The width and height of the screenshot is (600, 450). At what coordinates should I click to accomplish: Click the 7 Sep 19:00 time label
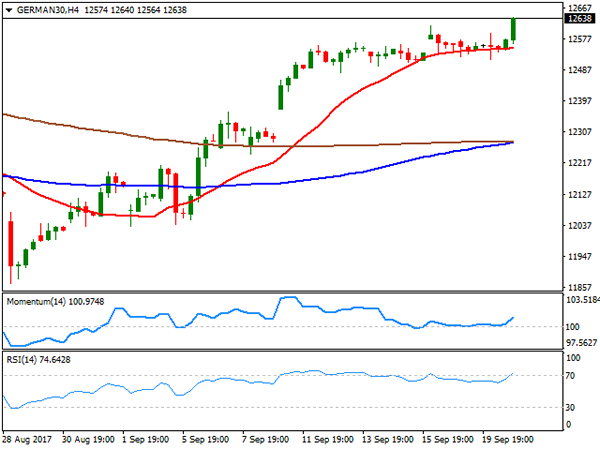point(266,439)
